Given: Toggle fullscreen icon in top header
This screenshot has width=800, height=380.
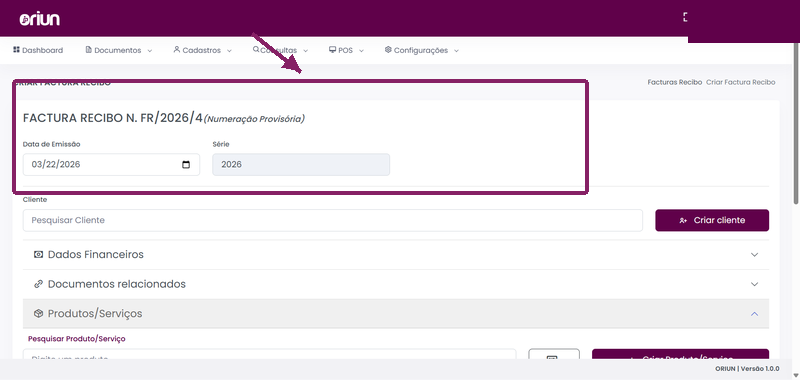Looking at the screenshot, I should (x=685, y=17).
